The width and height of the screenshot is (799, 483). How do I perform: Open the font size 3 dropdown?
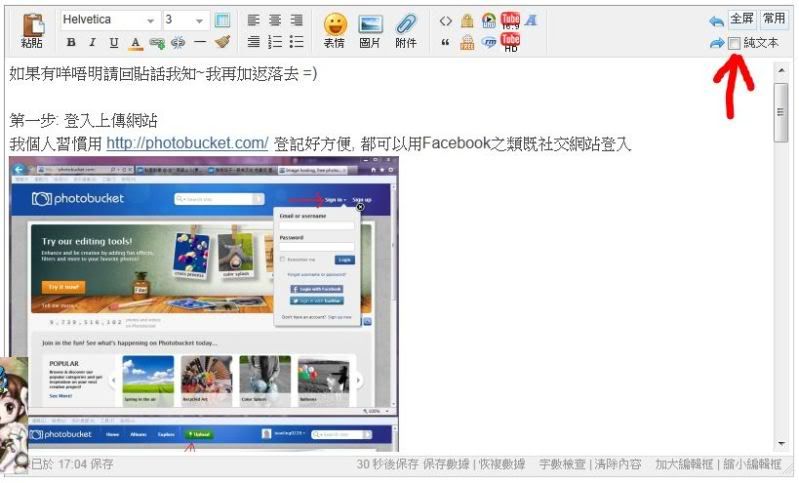(186, 20)
